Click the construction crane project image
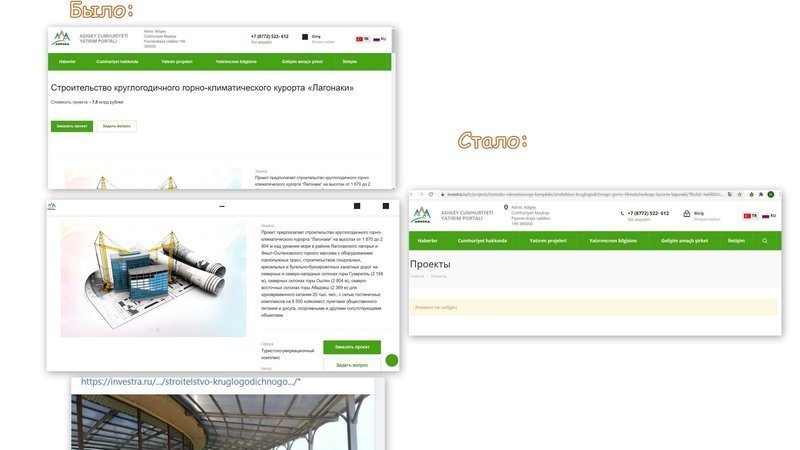The height and width of the screenshot is (450, 800). coord(154,279)
